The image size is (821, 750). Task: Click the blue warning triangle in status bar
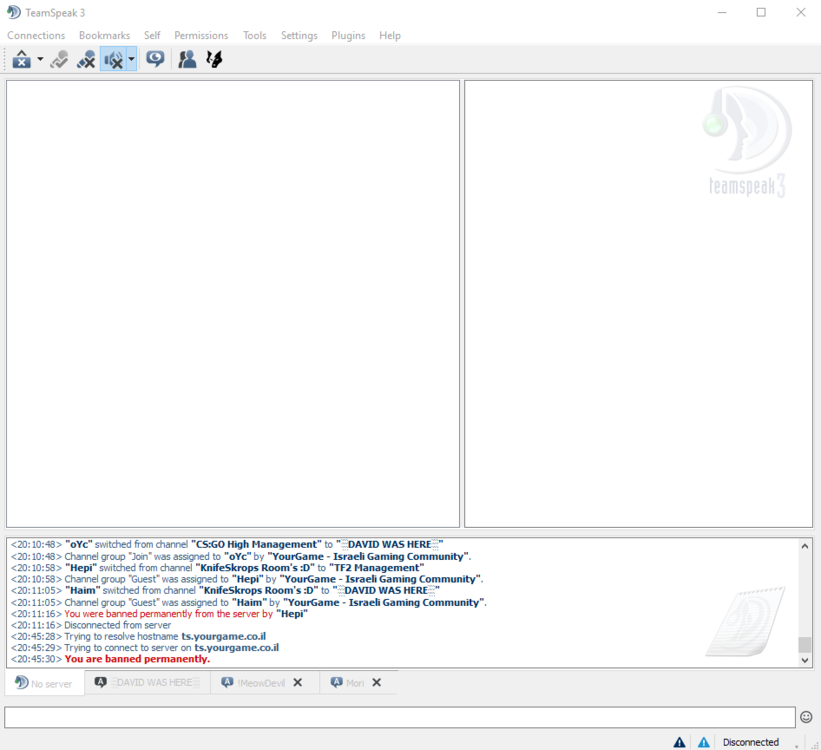click(704, 742)
